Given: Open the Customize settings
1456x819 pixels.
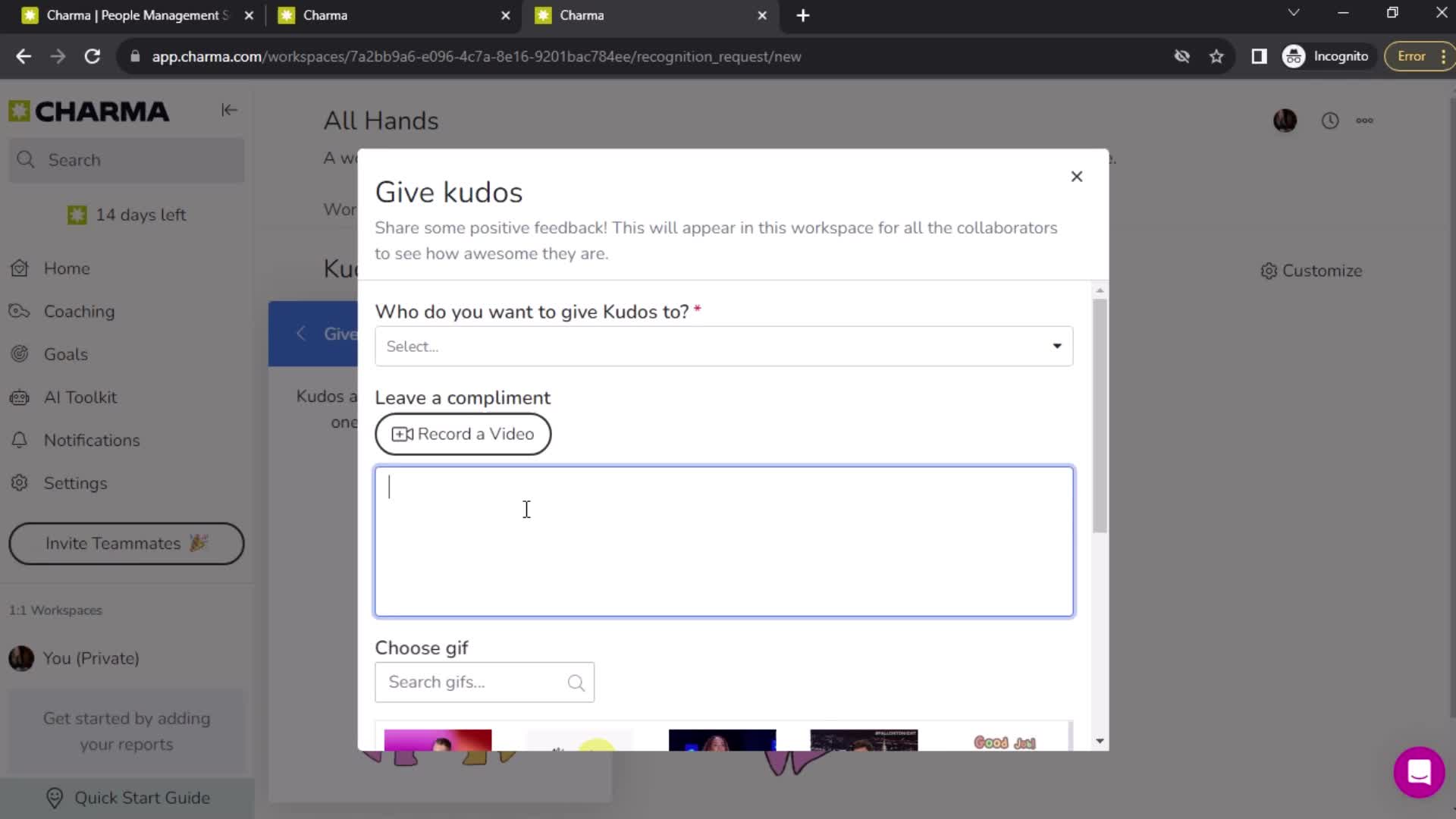Looking at the screenshot, I should coord(1311,271).
